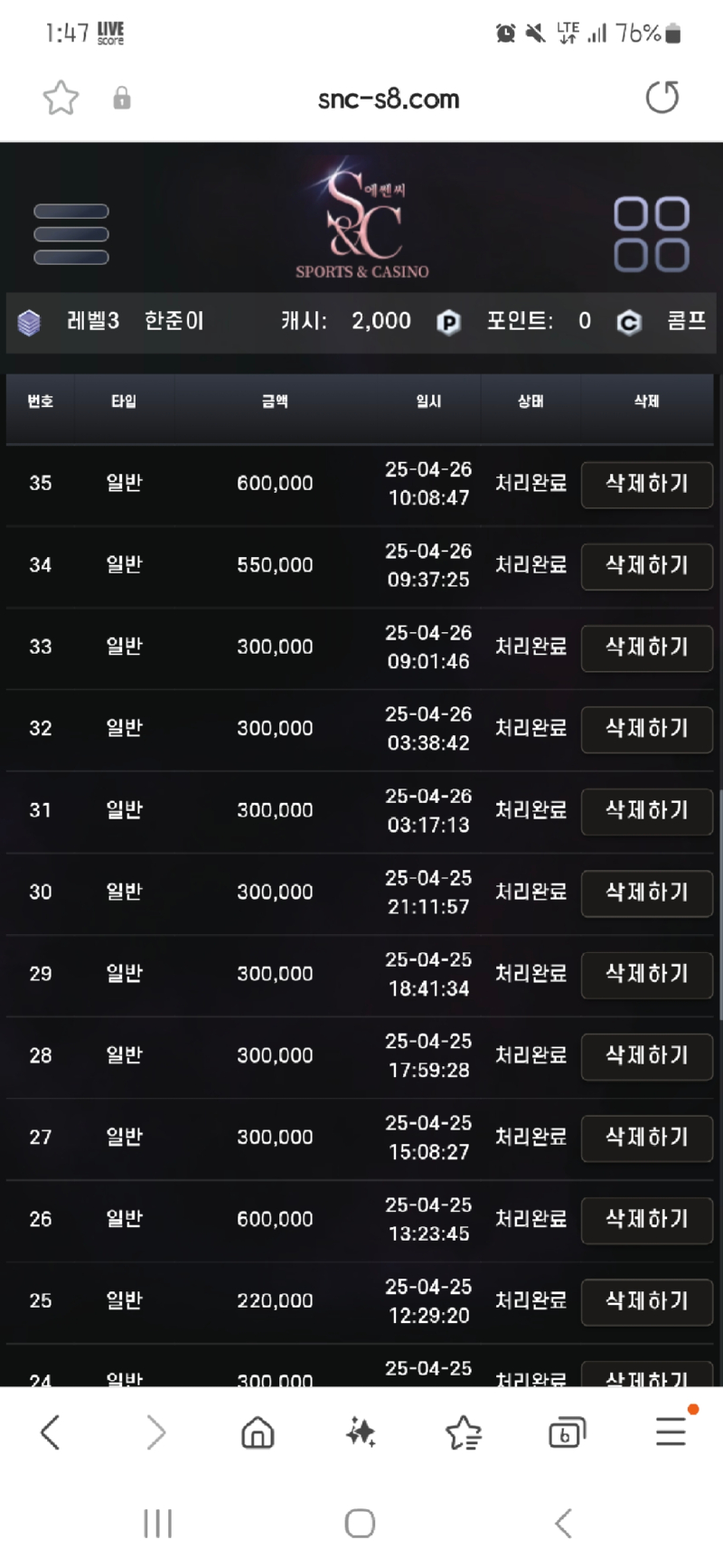
Task: Tap the padlock site security icon
Action: pyautogui.click(x=122, y=98)
